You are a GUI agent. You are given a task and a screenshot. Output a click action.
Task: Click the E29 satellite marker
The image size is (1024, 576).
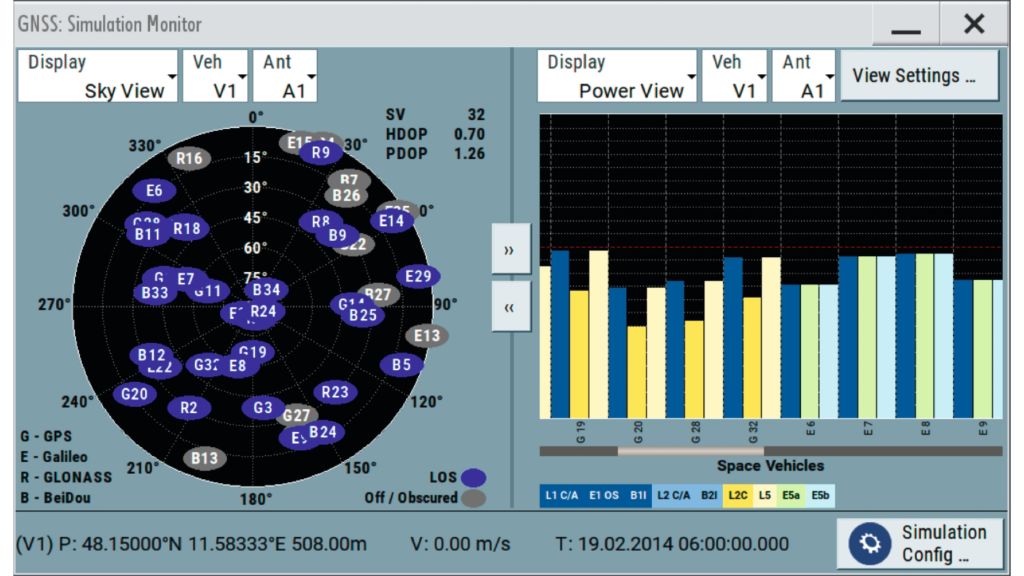click(419, 277)
